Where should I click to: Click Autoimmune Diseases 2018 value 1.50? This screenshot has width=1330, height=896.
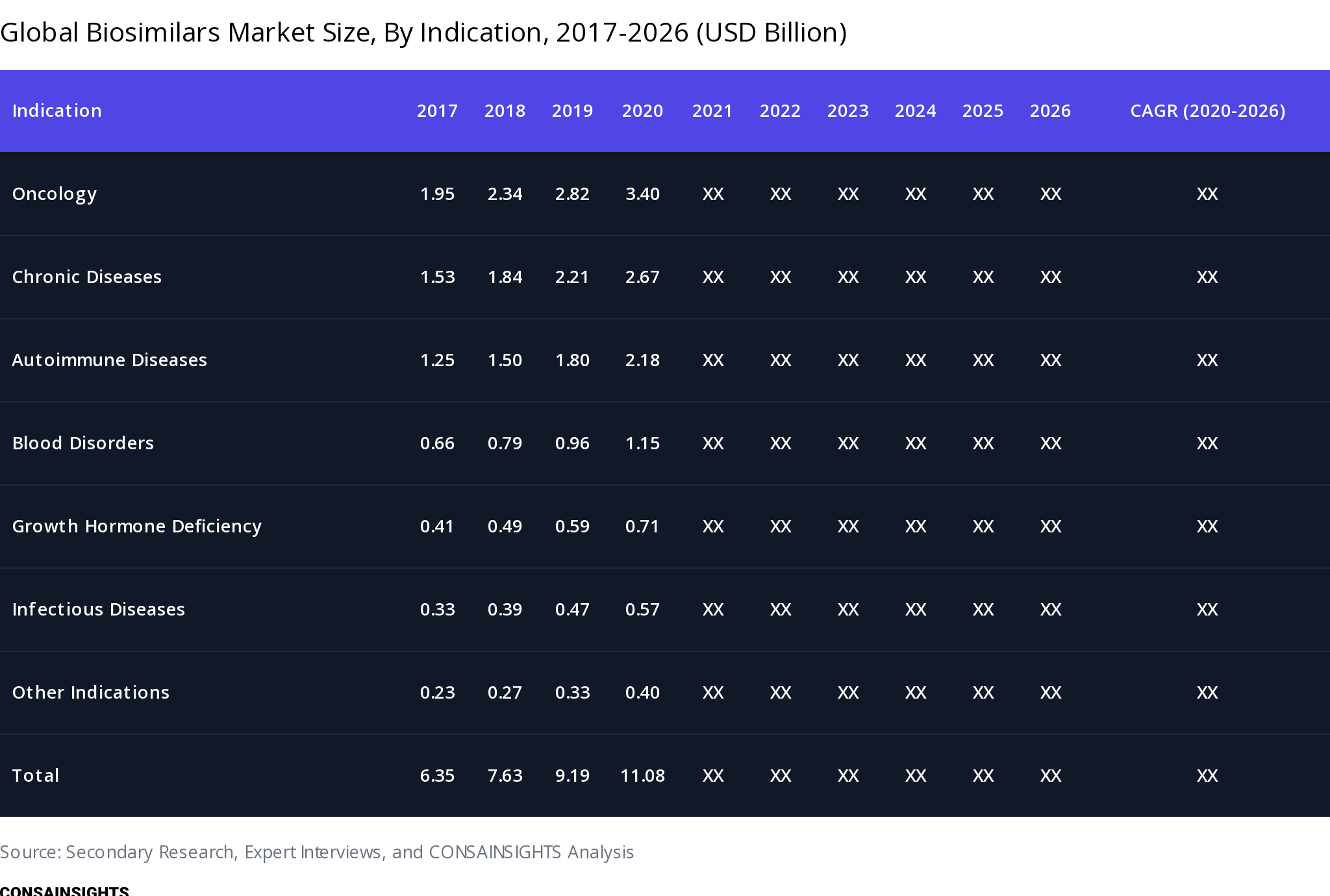pyautogui.click(x=505, y=360)
